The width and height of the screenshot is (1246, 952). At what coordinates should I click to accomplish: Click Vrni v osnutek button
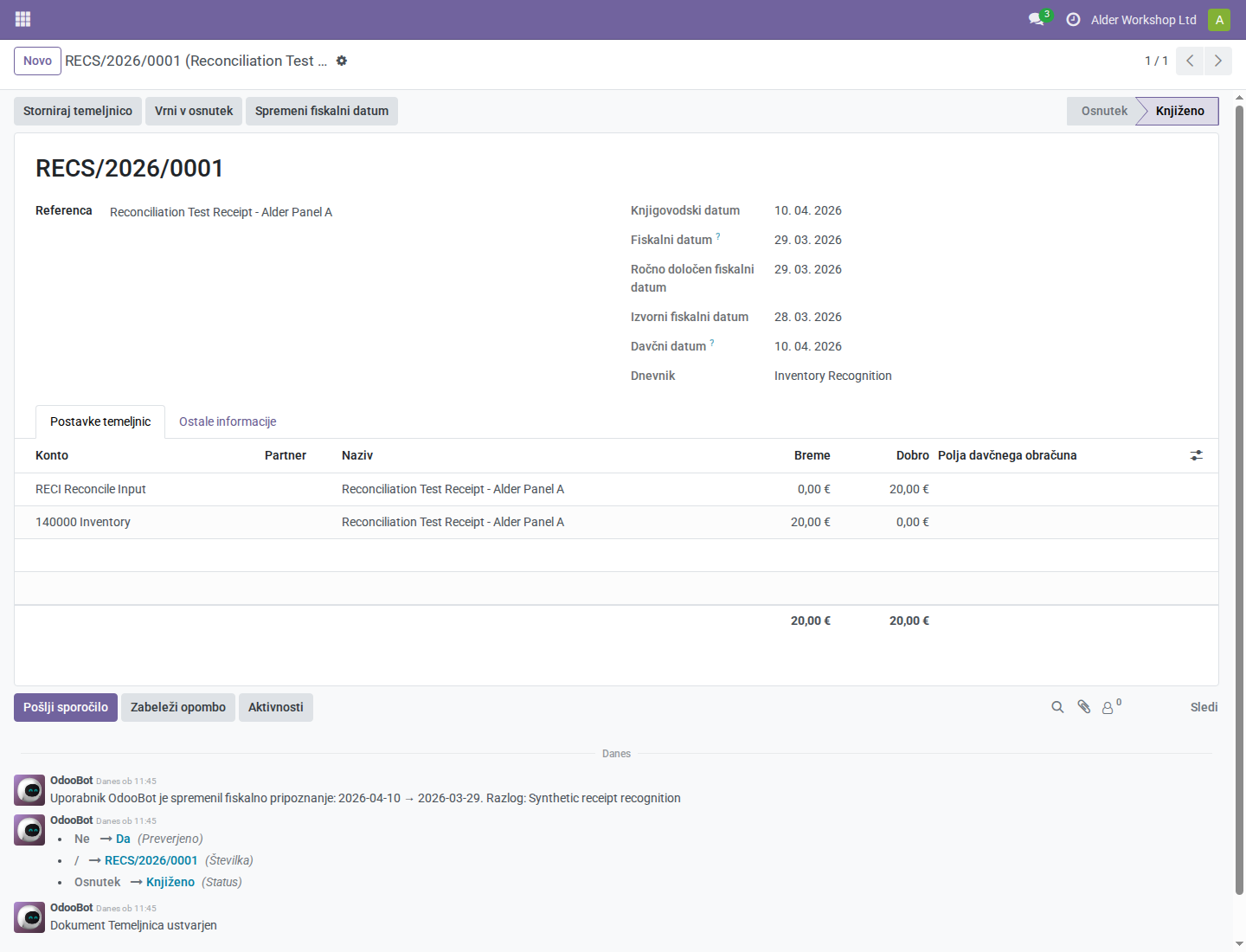click(194, 111)
